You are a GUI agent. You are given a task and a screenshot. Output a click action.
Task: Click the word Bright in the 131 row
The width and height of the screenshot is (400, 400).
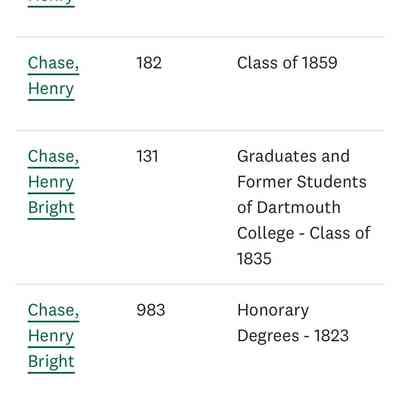(x=51, y=208)
